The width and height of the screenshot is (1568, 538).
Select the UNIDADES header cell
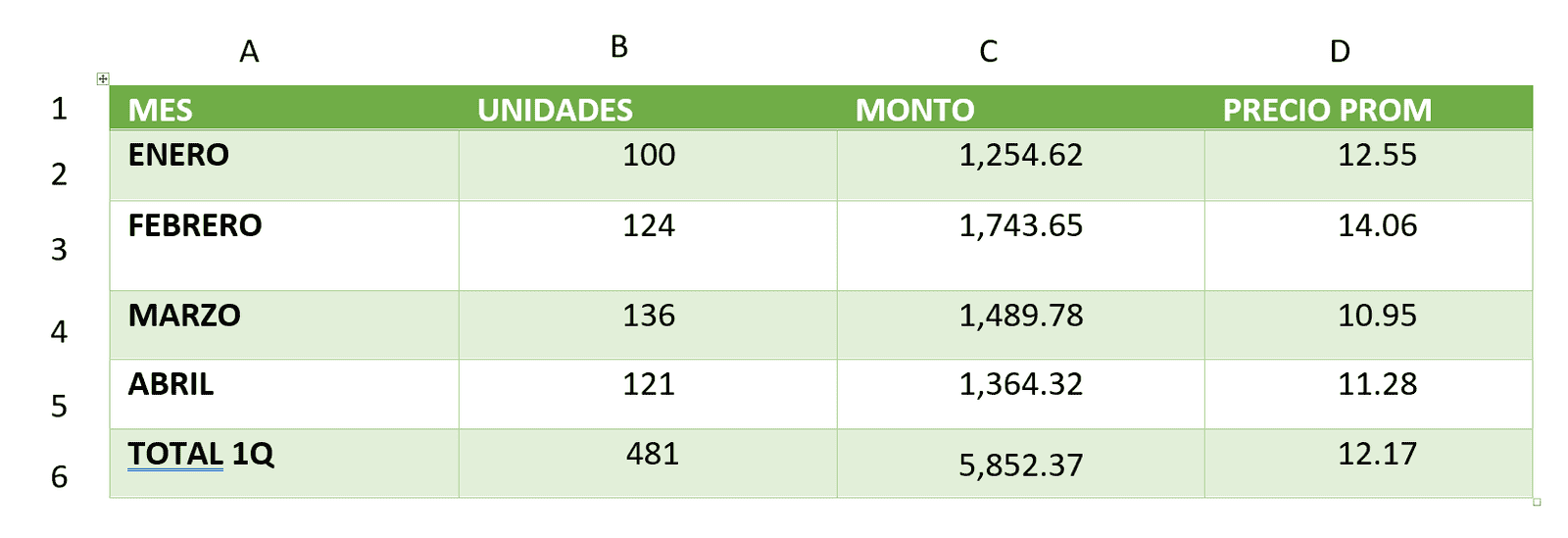click(x=648, y=109)
